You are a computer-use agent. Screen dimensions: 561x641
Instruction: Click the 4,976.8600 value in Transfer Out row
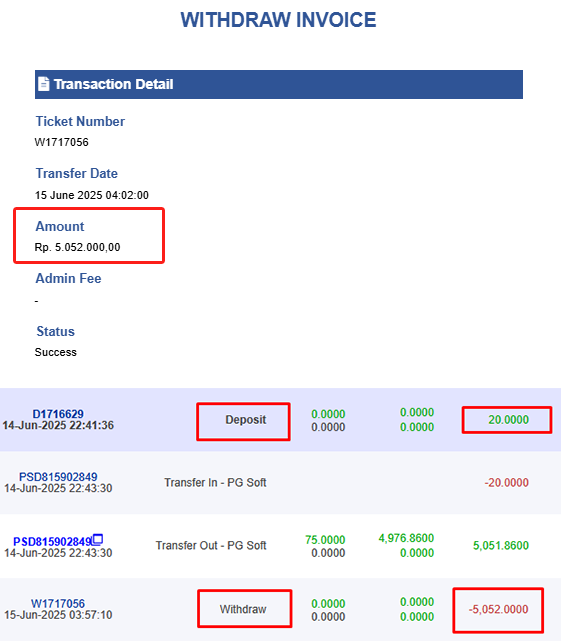406,538
